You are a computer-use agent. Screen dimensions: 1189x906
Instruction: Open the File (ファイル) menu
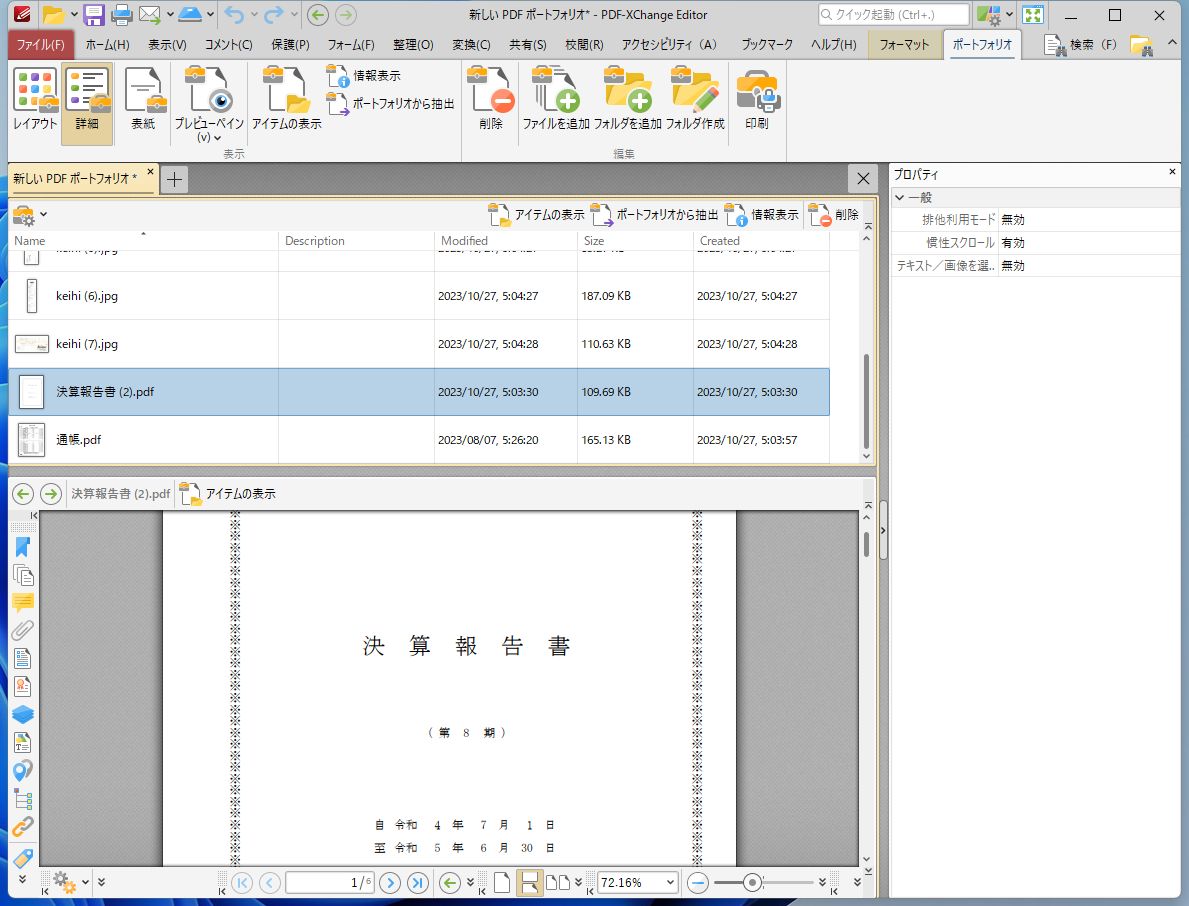pyautogui.click(x=41, y=45)
